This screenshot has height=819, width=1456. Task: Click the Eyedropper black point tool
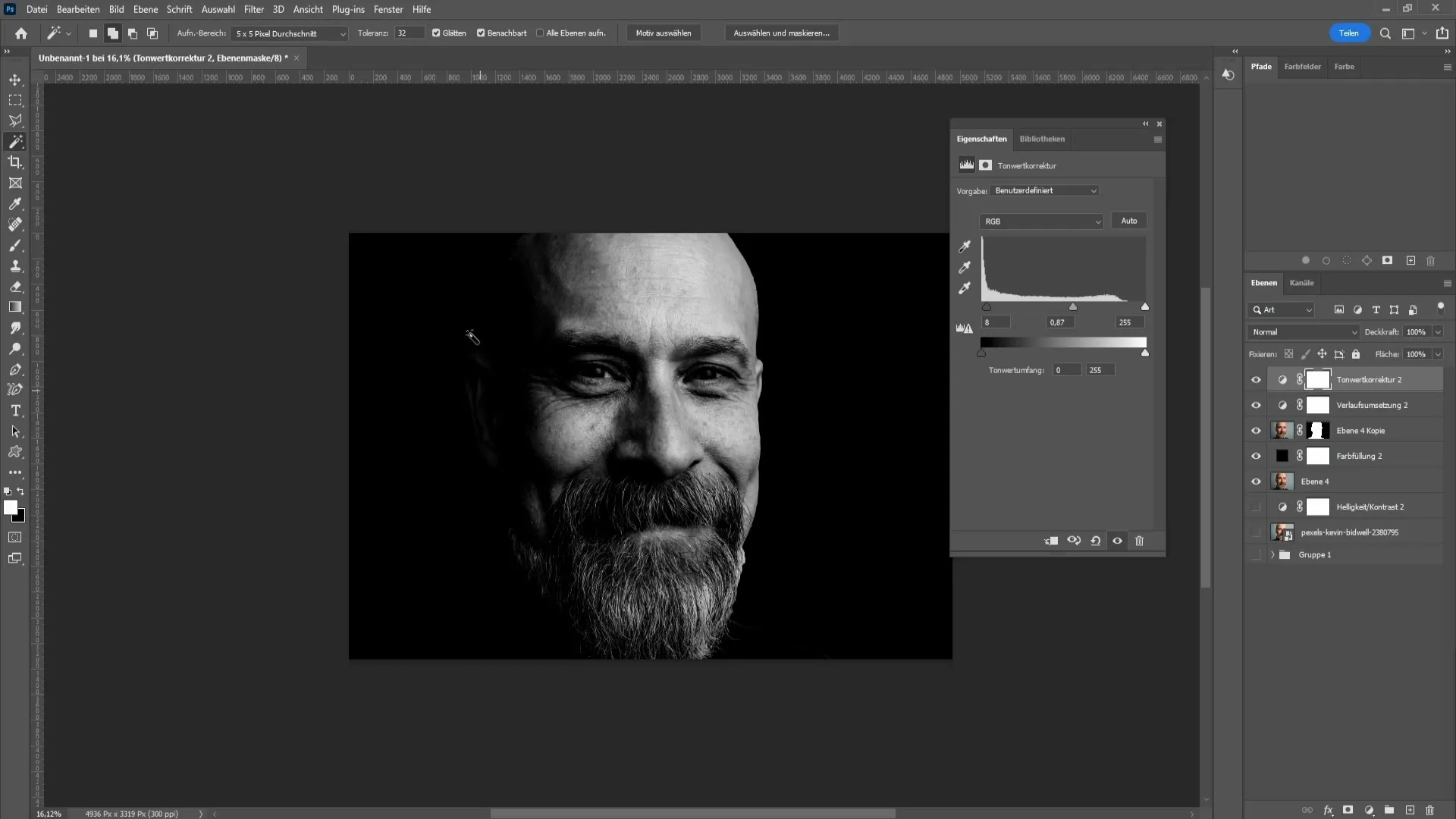(x=965, y=246)
